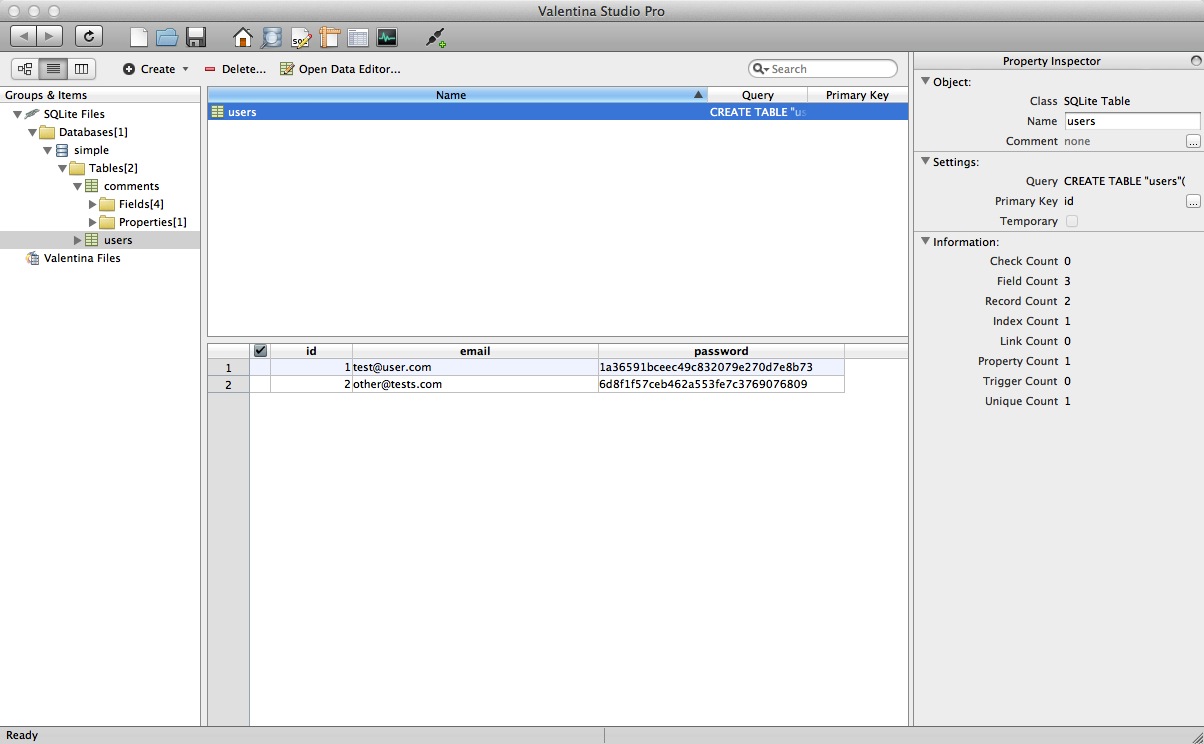Click the Delete... button
Screen dimensions: 1204x744
click(235, 69)
